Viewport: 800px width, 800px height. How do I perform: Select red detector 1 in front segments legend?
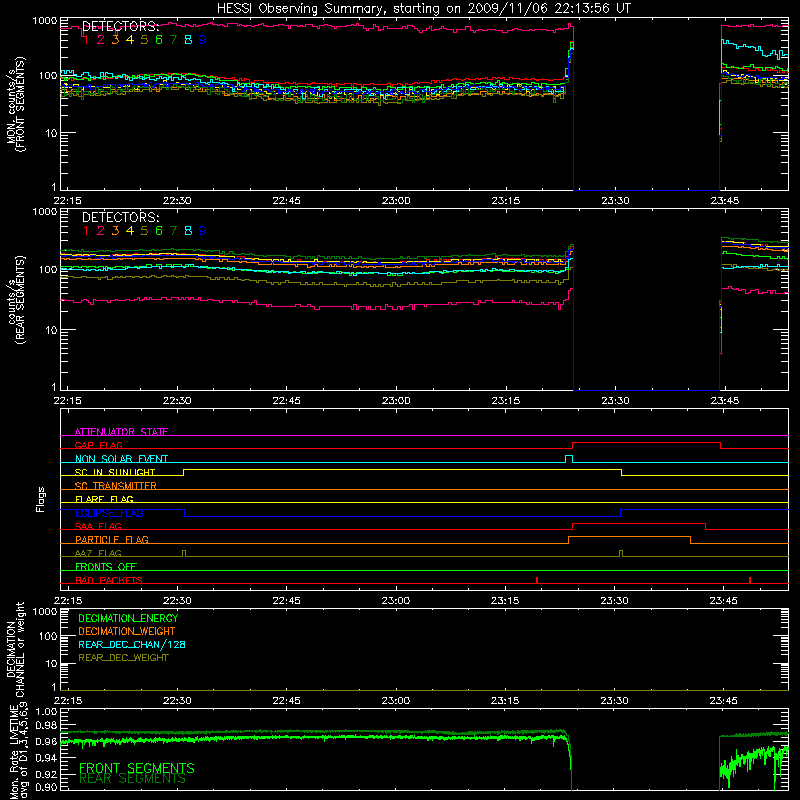coord(86,40)
